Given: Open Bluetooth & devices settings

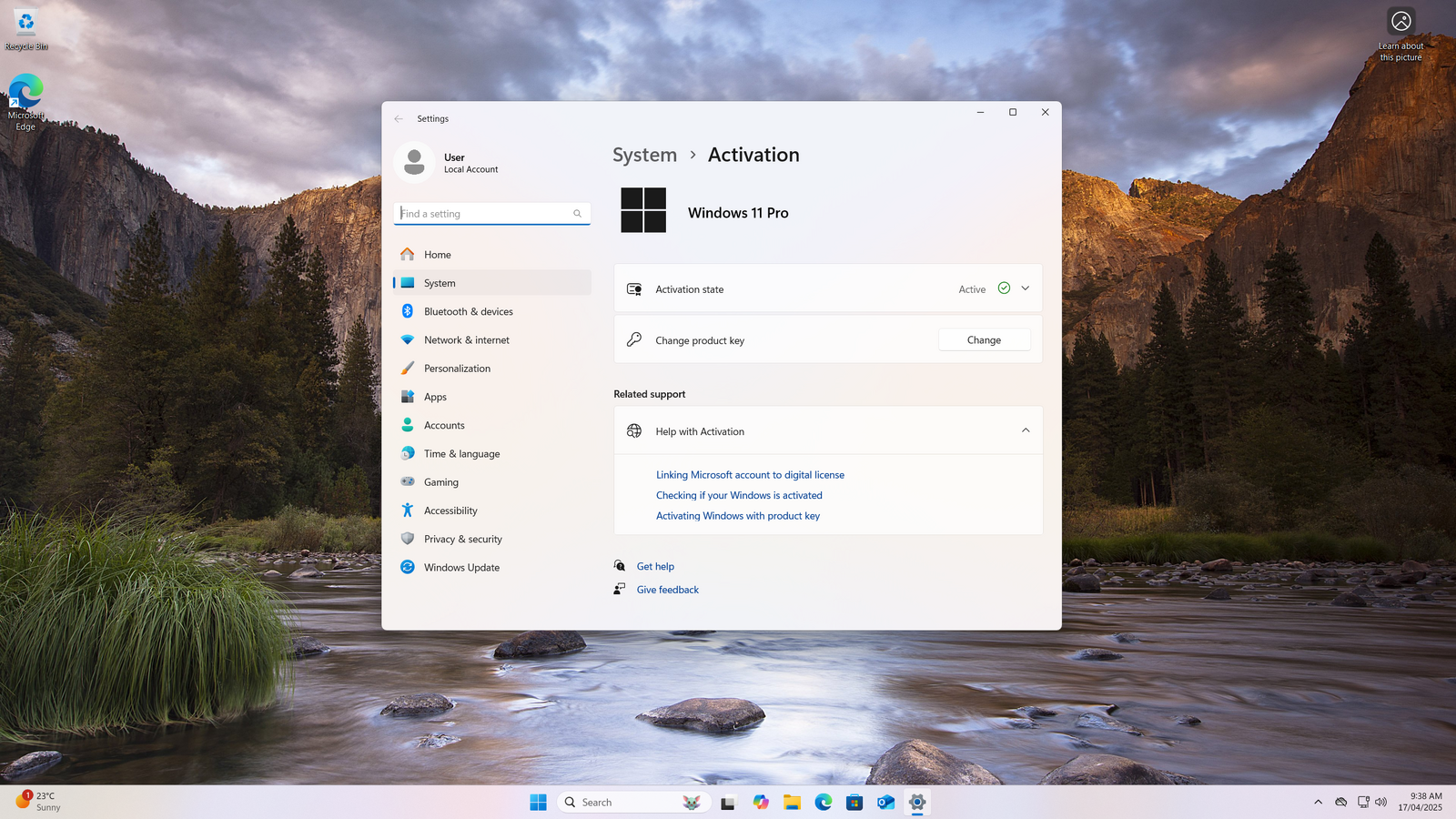Looking at the screenshot, I should point(492,311).
